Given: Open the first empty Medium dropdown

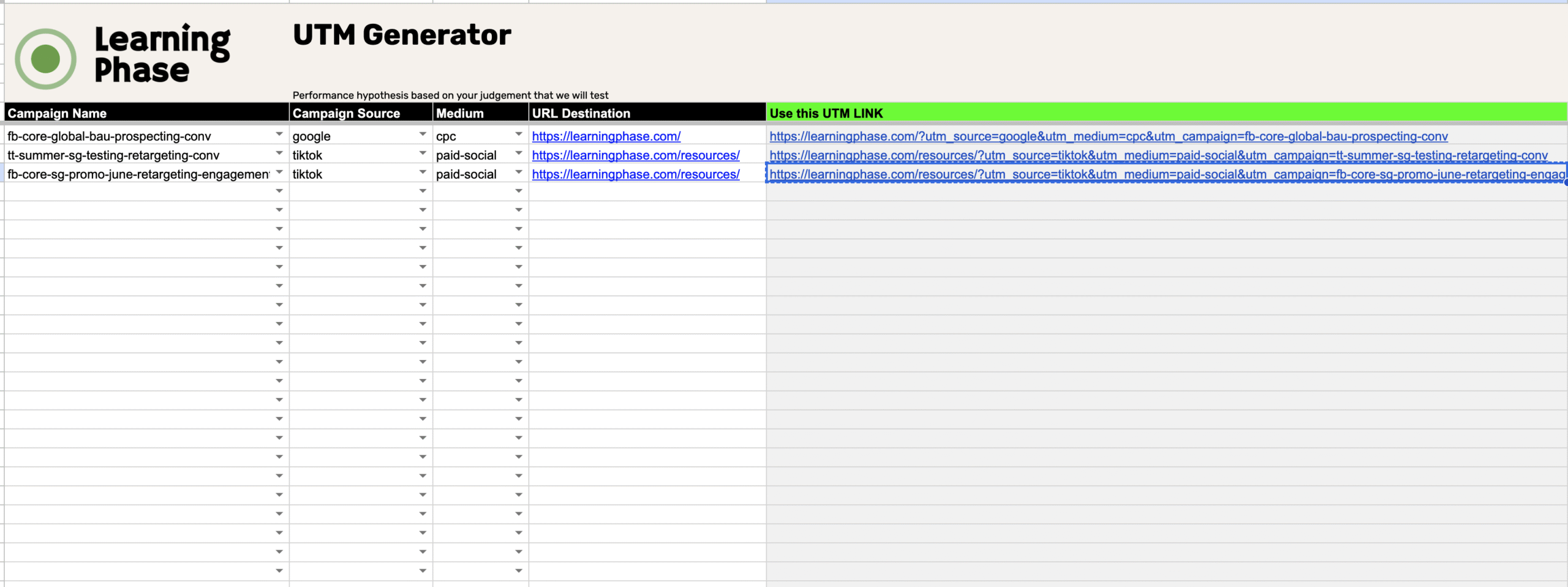Looking at the screenshot, I should click(x=519, y=191).
